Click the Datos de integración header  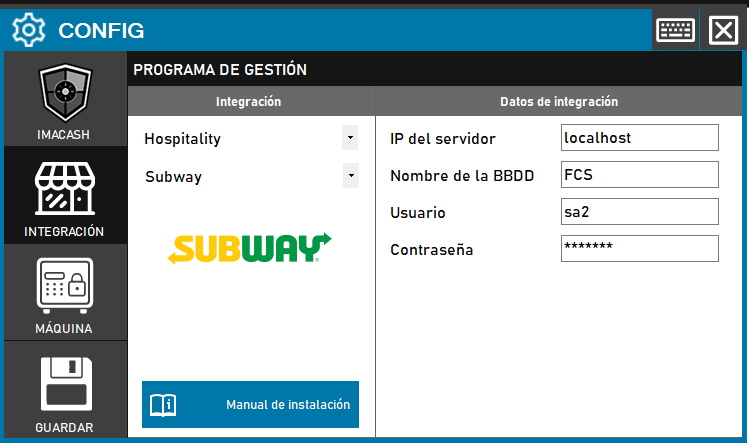(558, 101)
